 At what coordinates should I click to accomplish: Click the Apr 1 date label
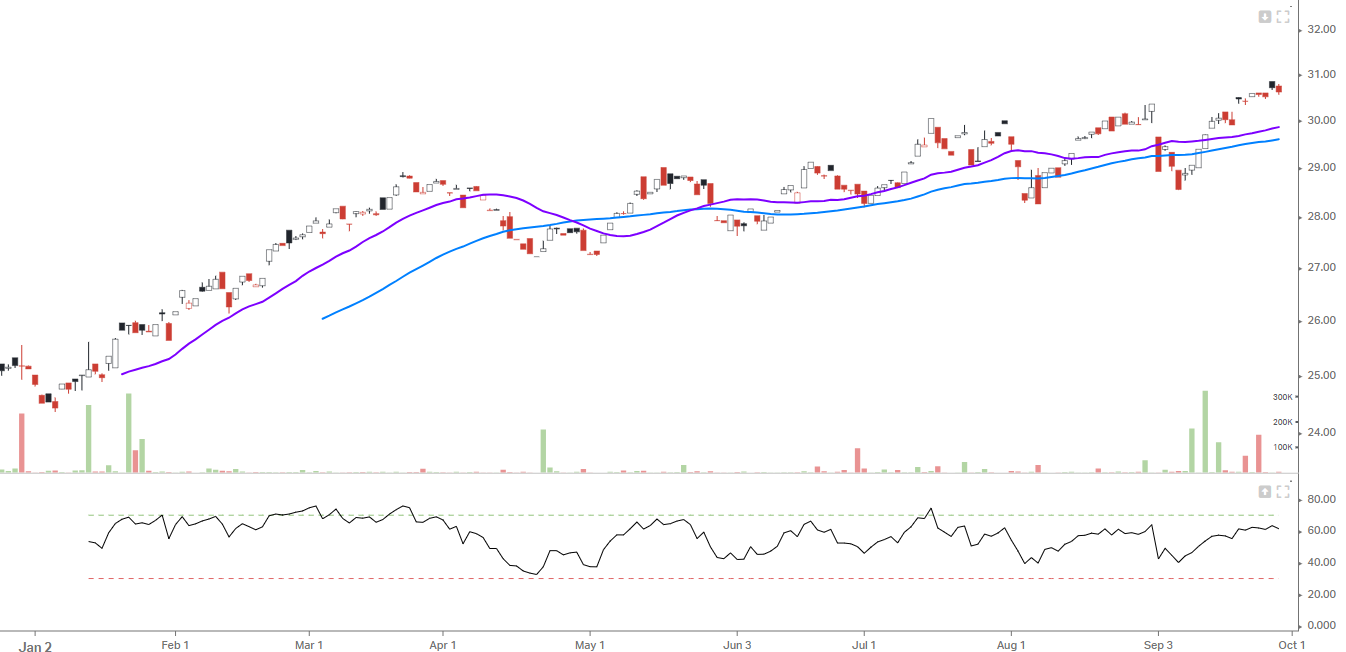pyautogui.click(x=442, y=646)
